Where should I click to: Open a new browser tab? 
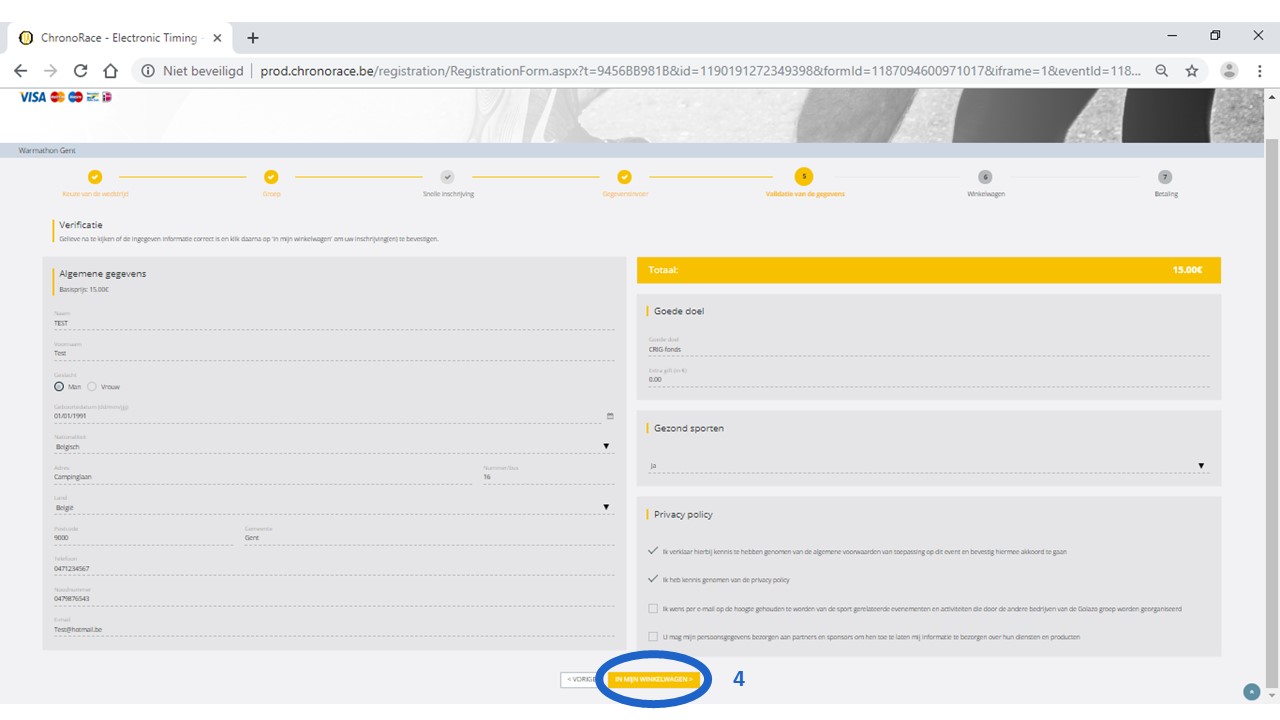click(x=253, y=38)
